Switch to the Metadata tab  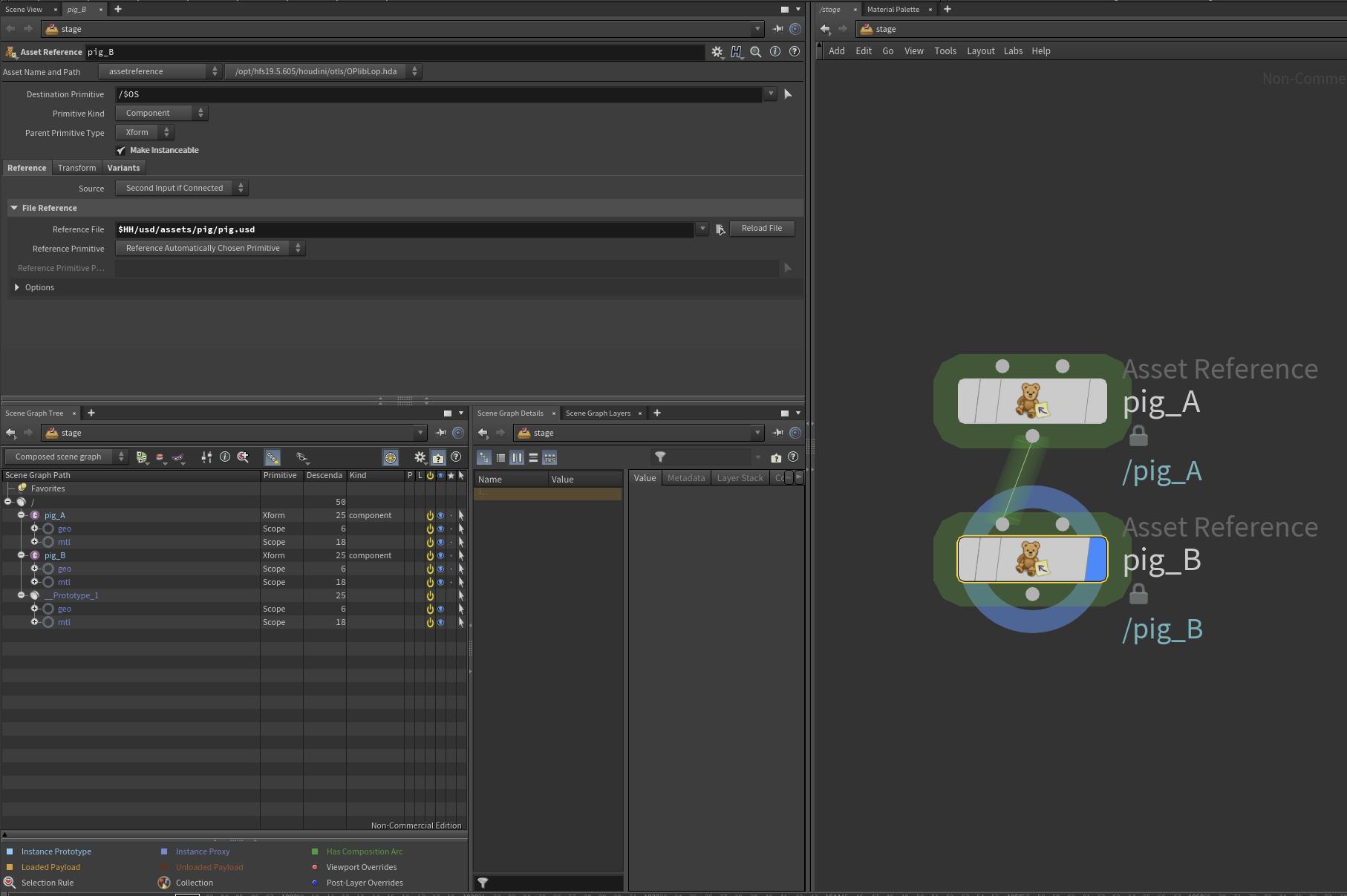point(686,478)
